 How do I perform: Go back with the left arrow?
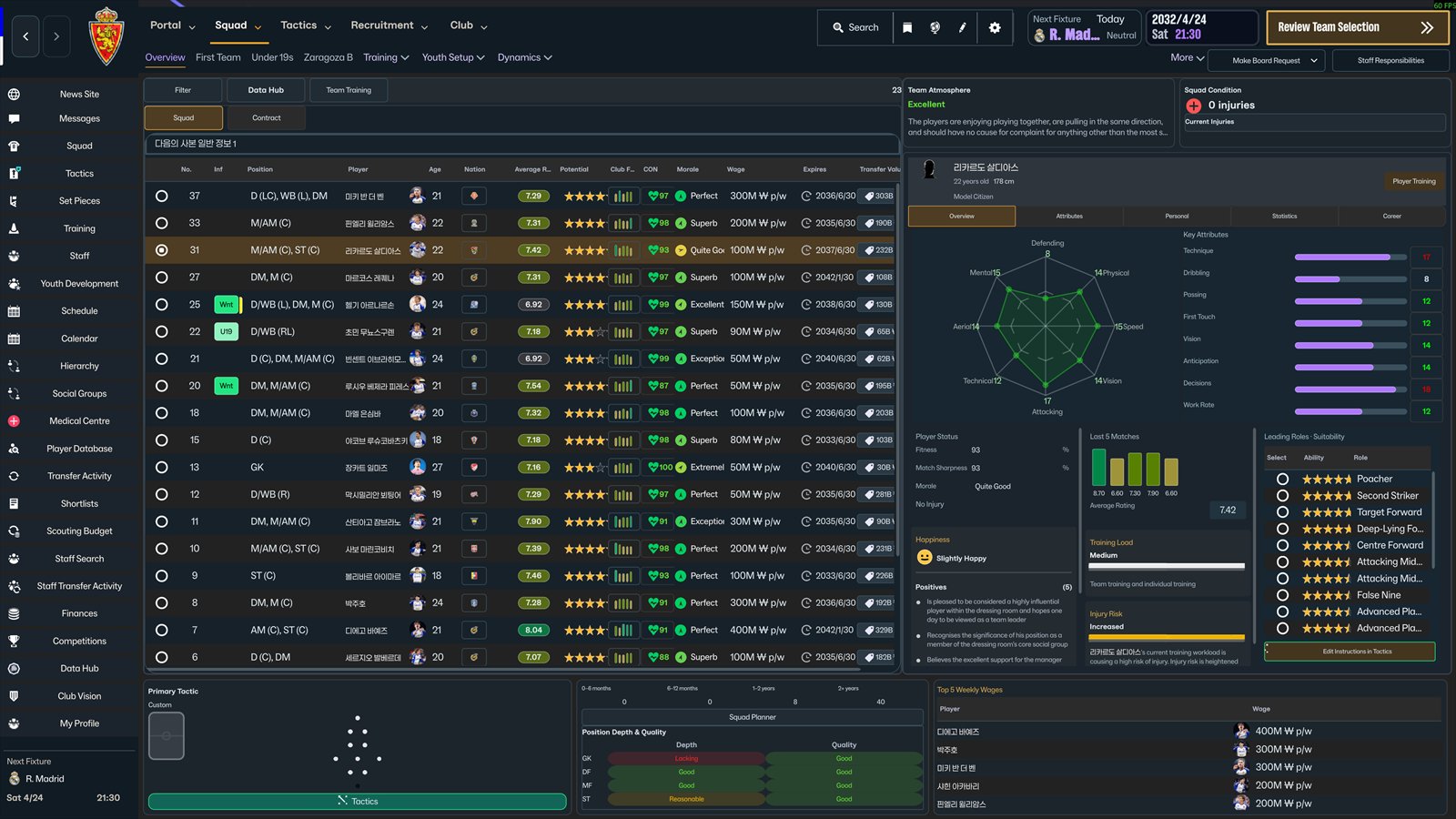click(25, 36)
